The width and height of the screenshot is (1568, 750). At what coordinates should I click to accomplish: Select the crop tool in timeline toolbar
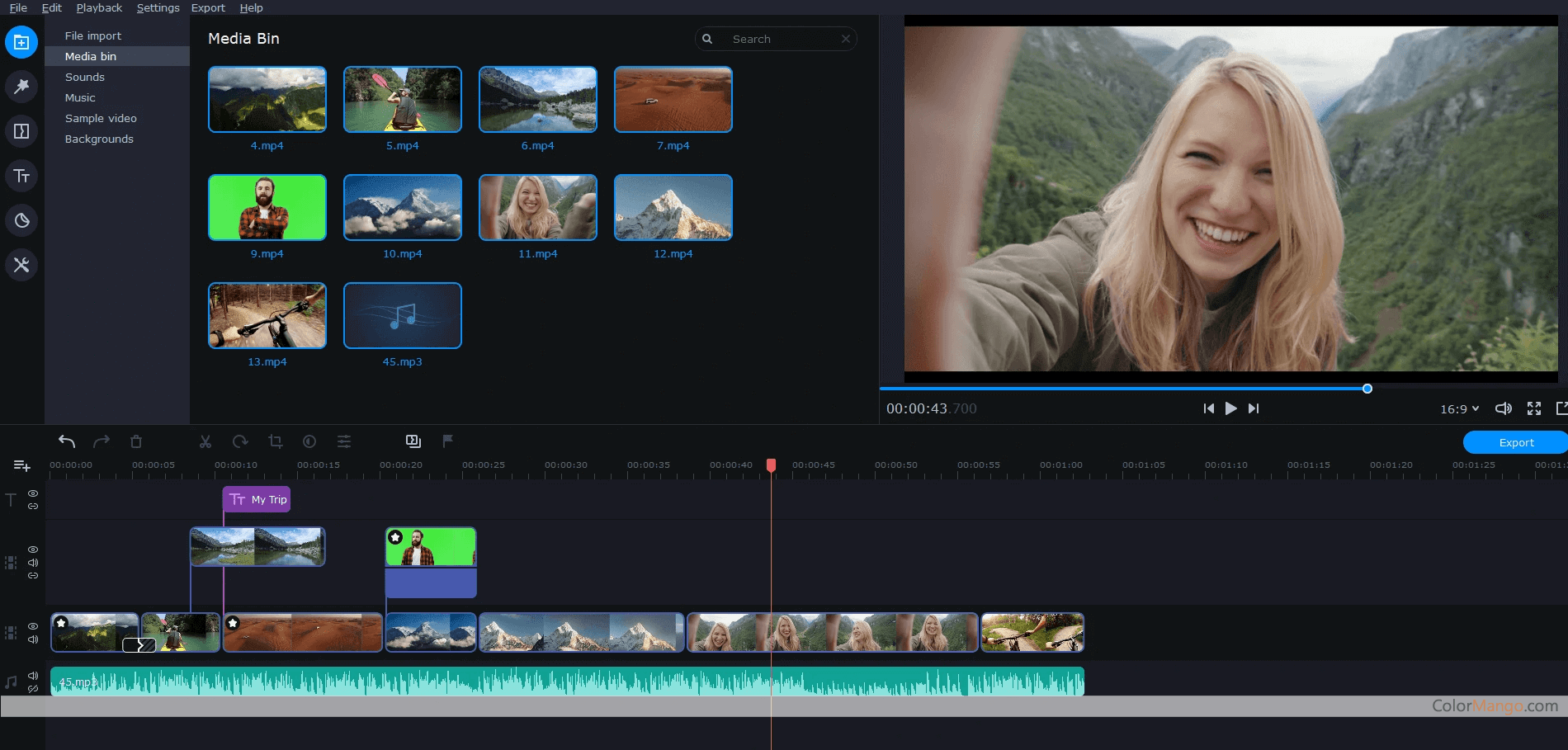[x=276, y=441]
